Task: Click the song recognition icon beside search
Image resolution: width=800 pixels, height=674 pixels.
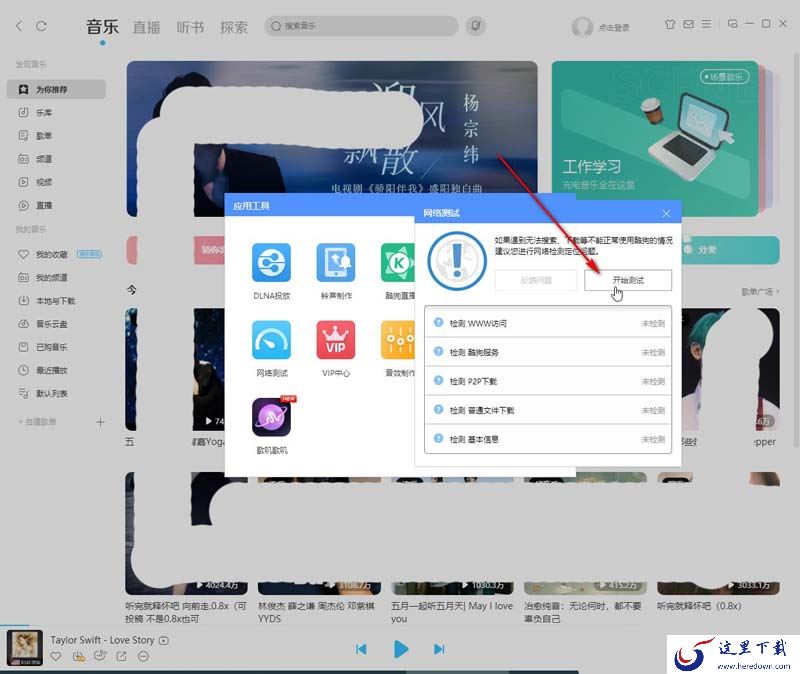Action: click(x=476, y=26)
